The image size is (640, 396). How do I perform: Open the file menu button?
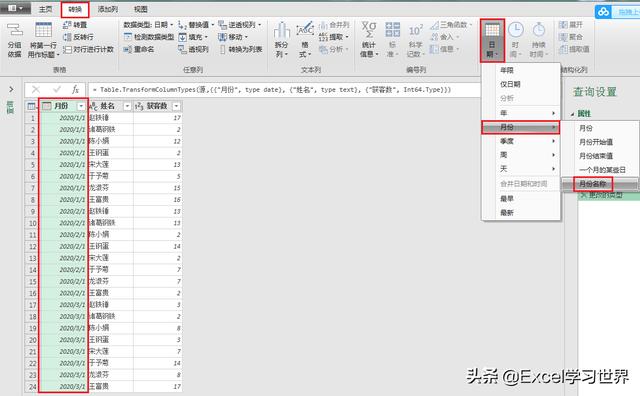click(x=15, y=8)
